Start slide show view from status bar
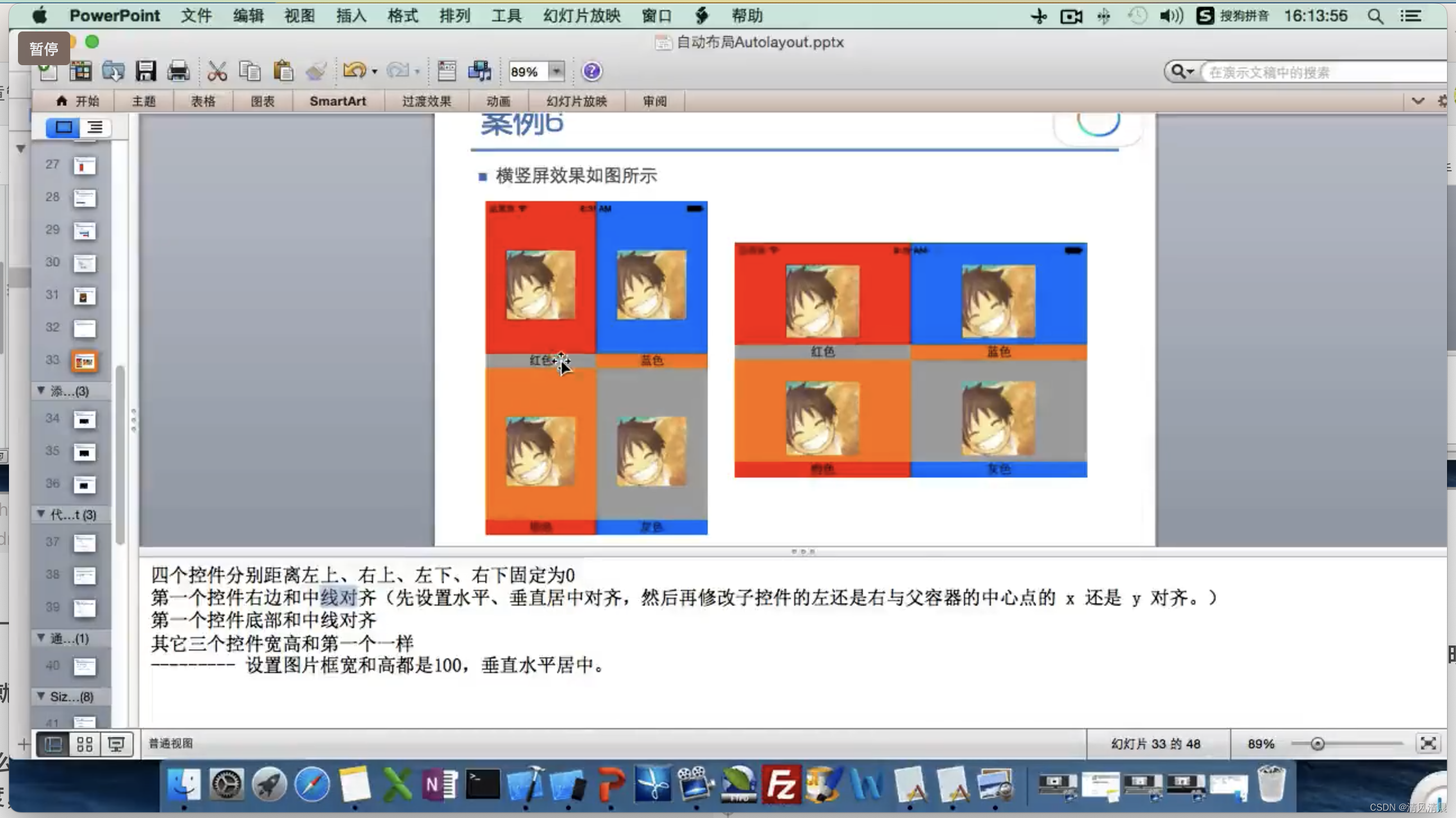 tap(116, 744)
